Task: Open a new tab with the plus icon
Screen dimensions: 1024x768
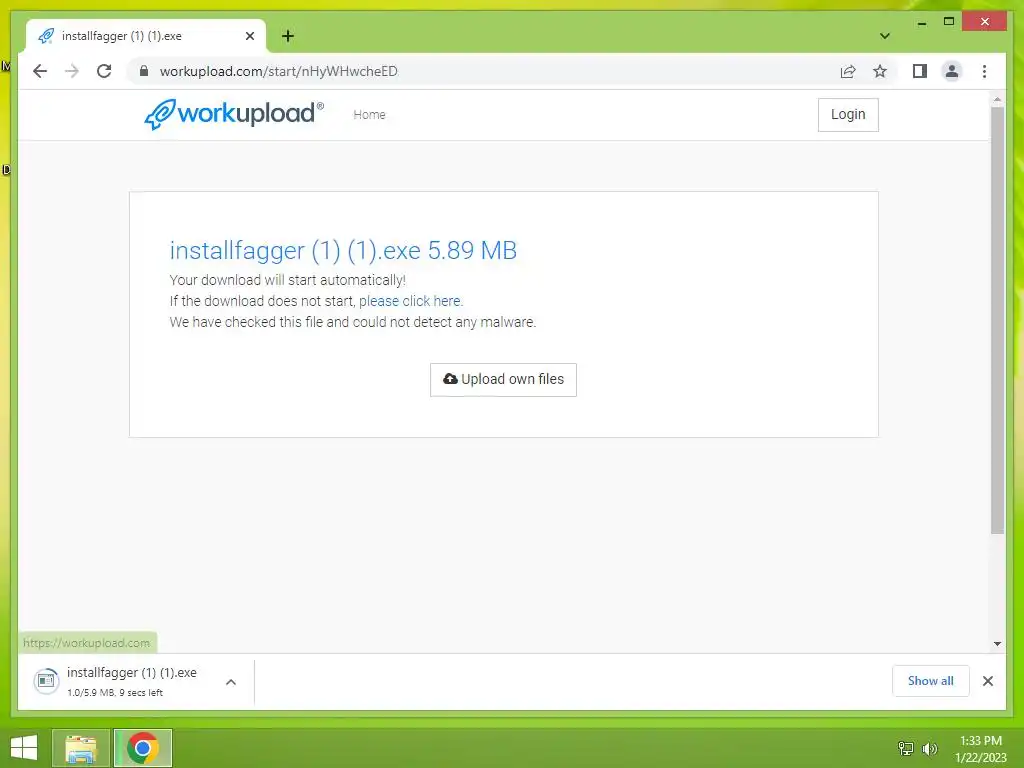Action: coord(288,36)
